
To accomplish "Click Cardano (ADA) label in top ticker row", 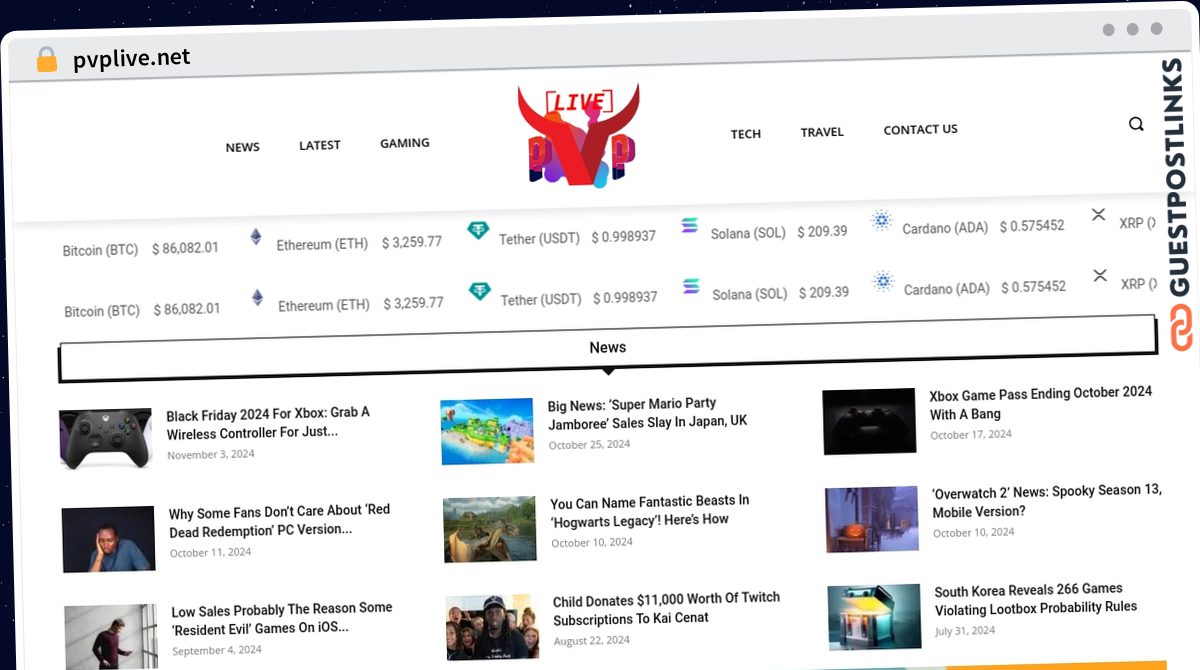I will pos(945,228).
